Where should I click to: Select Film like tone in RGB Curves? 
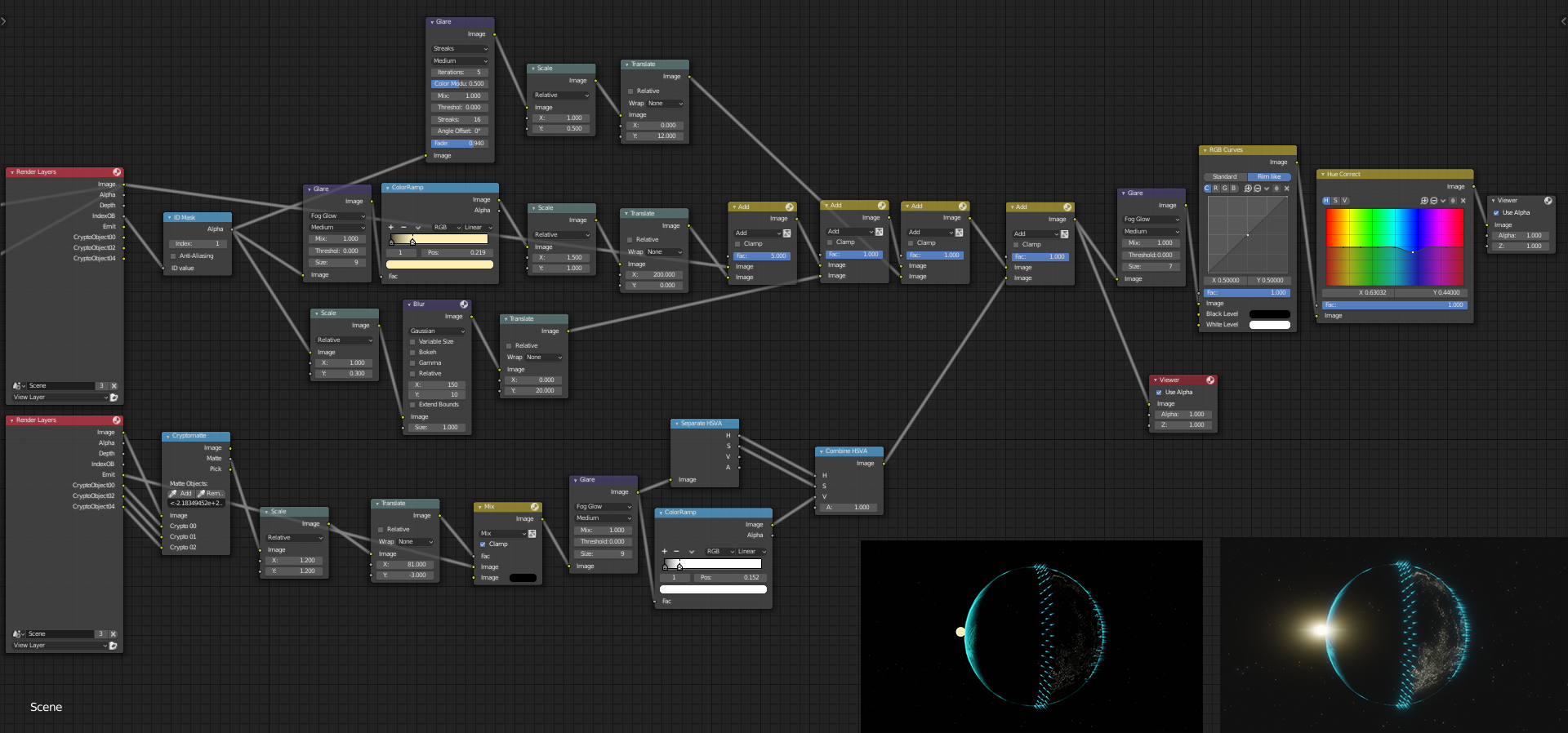click(1269, 177)
